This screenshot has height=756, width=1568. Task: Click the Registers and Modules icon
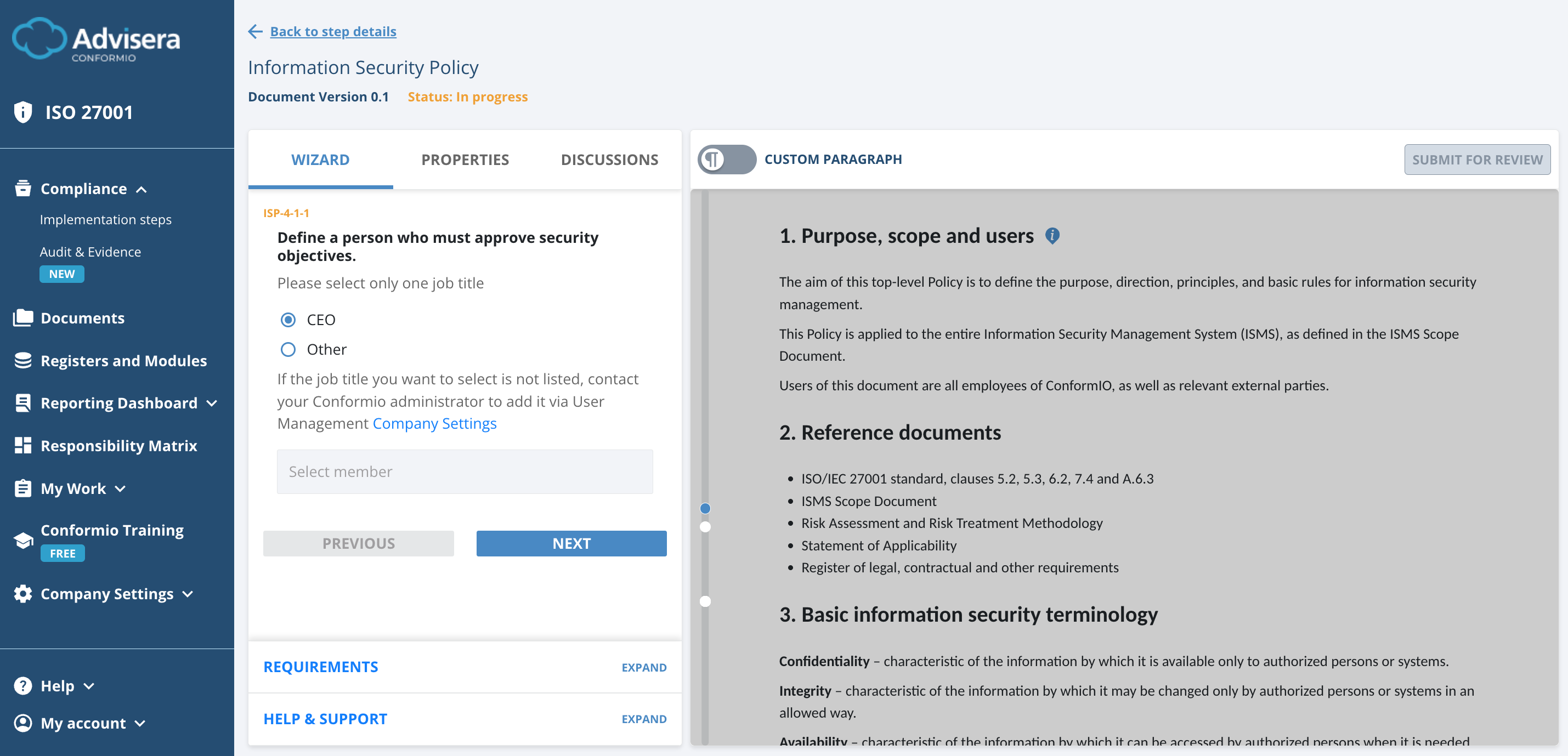click(x=22, y=360)
